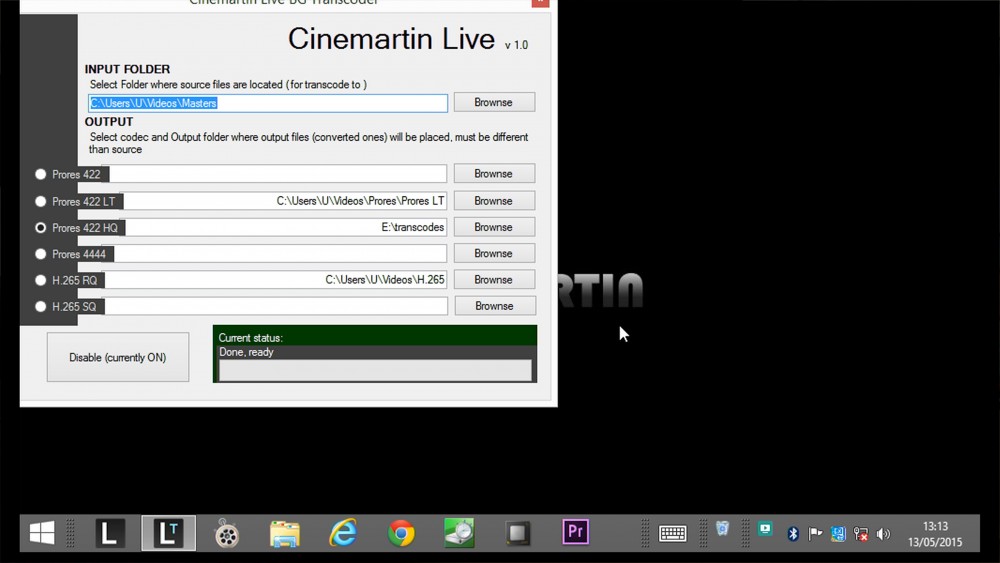Select the Prores 422 LT radio button
The width and height of the screenshot is (1000, 563).
point(41,201)
